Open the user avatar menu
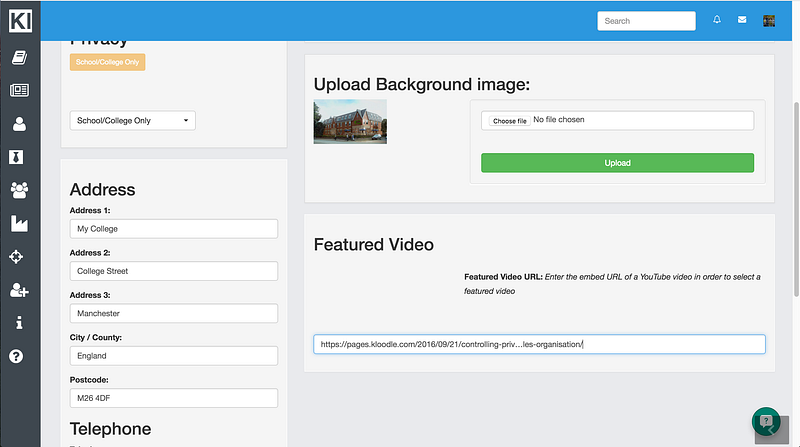800x447 pixels. coord(769,21)
